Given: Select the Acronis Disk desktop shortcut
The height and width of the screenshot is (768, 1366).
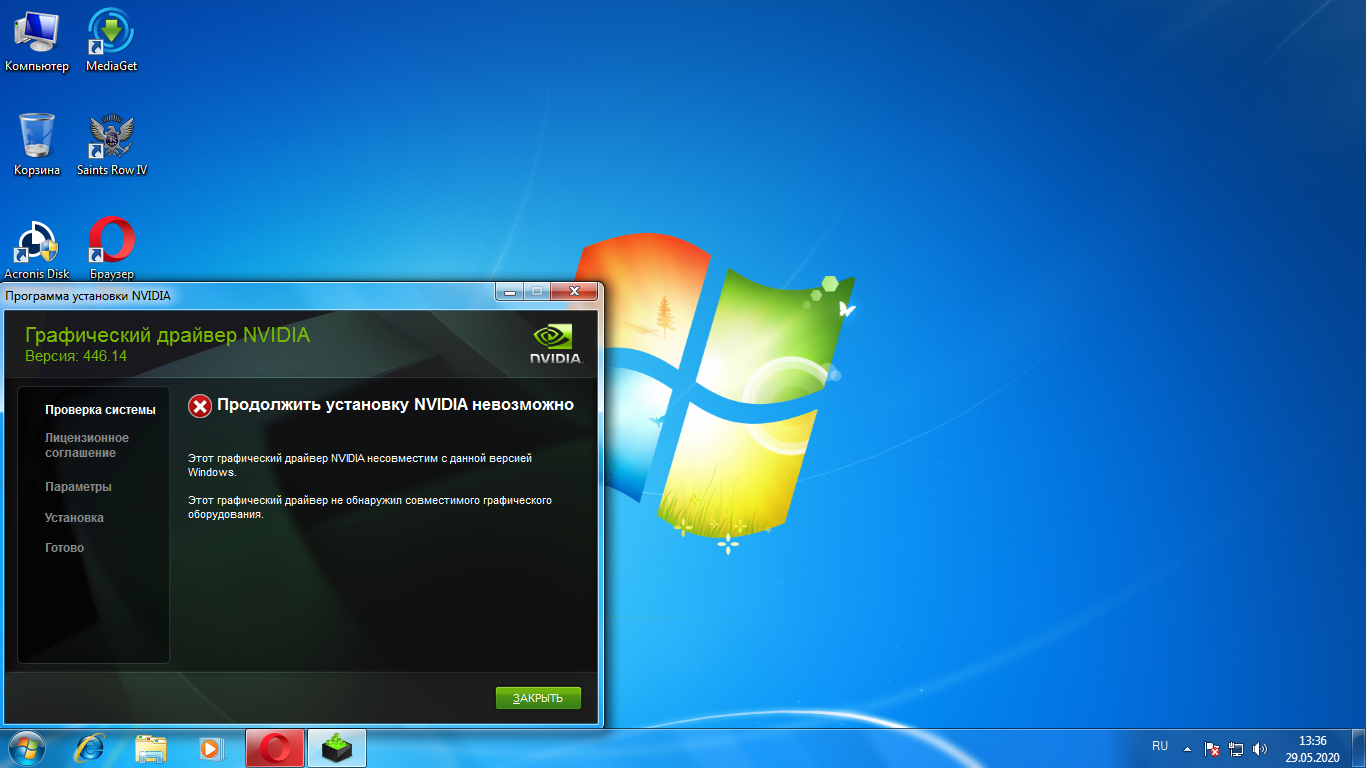Looking at the screenshot, I should 37,248.
